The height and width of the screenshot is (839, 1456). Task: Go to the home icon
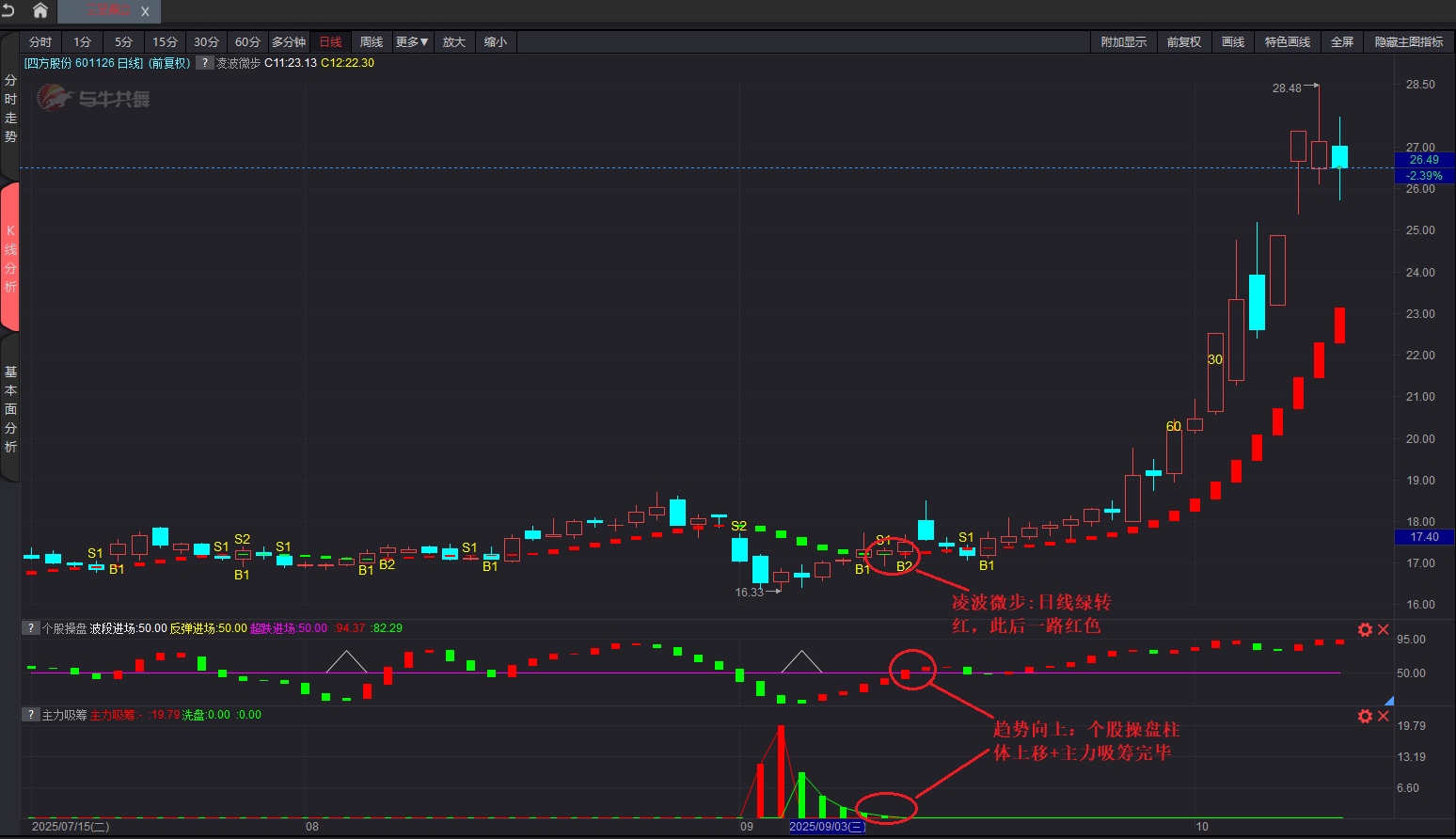point(40,10)
